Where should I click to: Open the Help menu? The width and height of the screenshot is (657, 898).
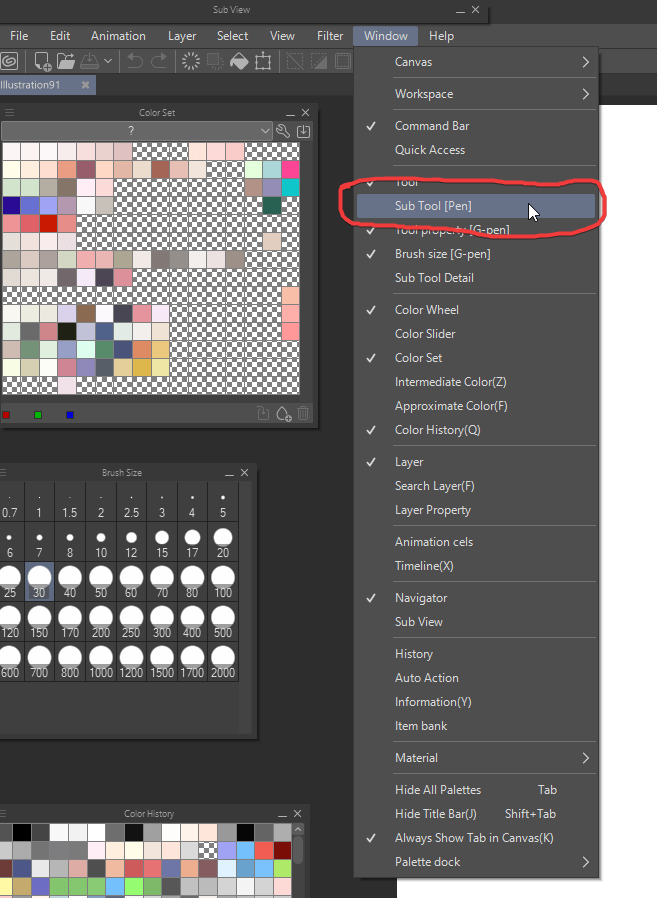[441, 36]
